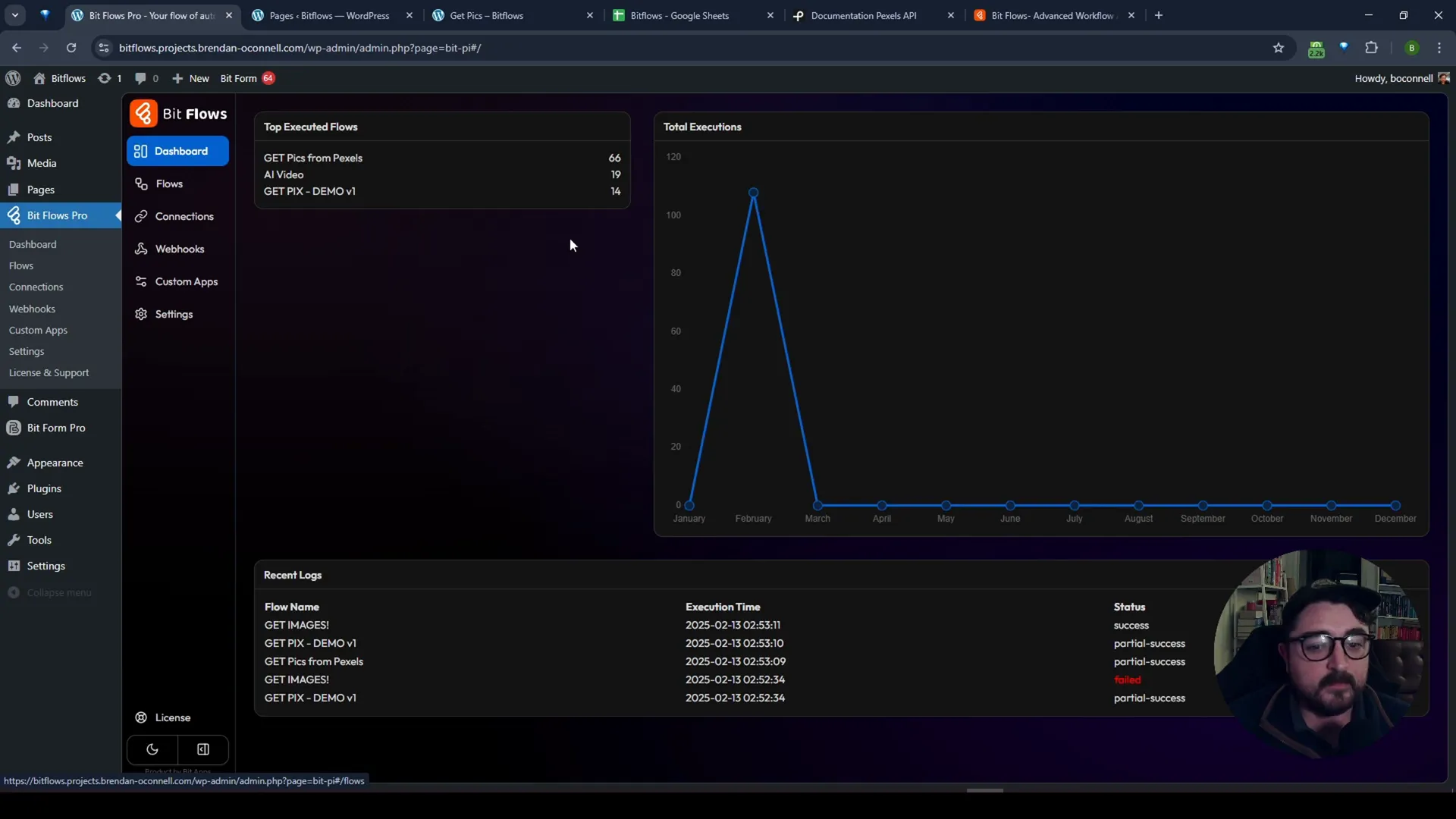Open Webhooks in Bit Flows sidebar

(177, 249)
